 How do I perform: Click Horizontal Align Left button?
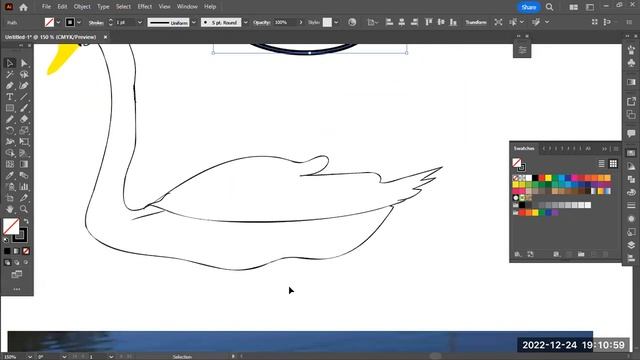[x=389, y=22]
